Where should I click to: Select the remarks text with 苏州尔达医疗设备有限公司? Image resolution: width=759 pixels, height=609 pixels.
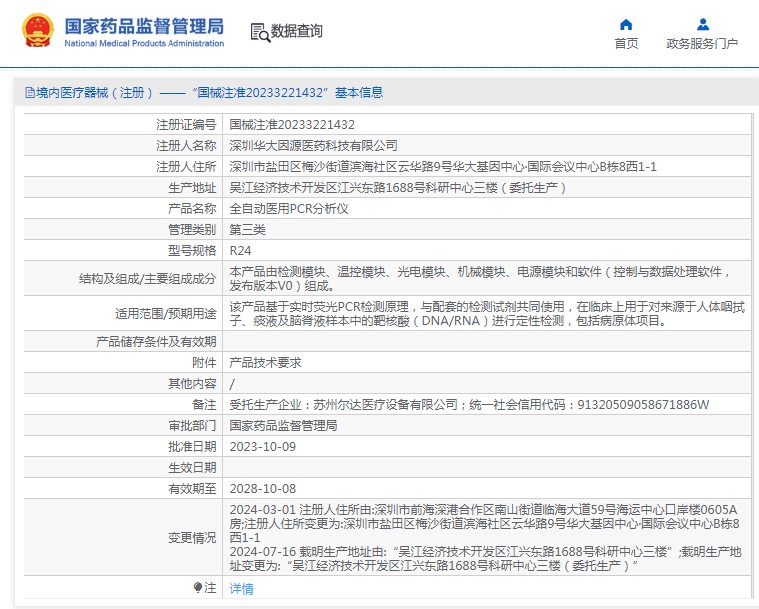(x=469, y=405)
